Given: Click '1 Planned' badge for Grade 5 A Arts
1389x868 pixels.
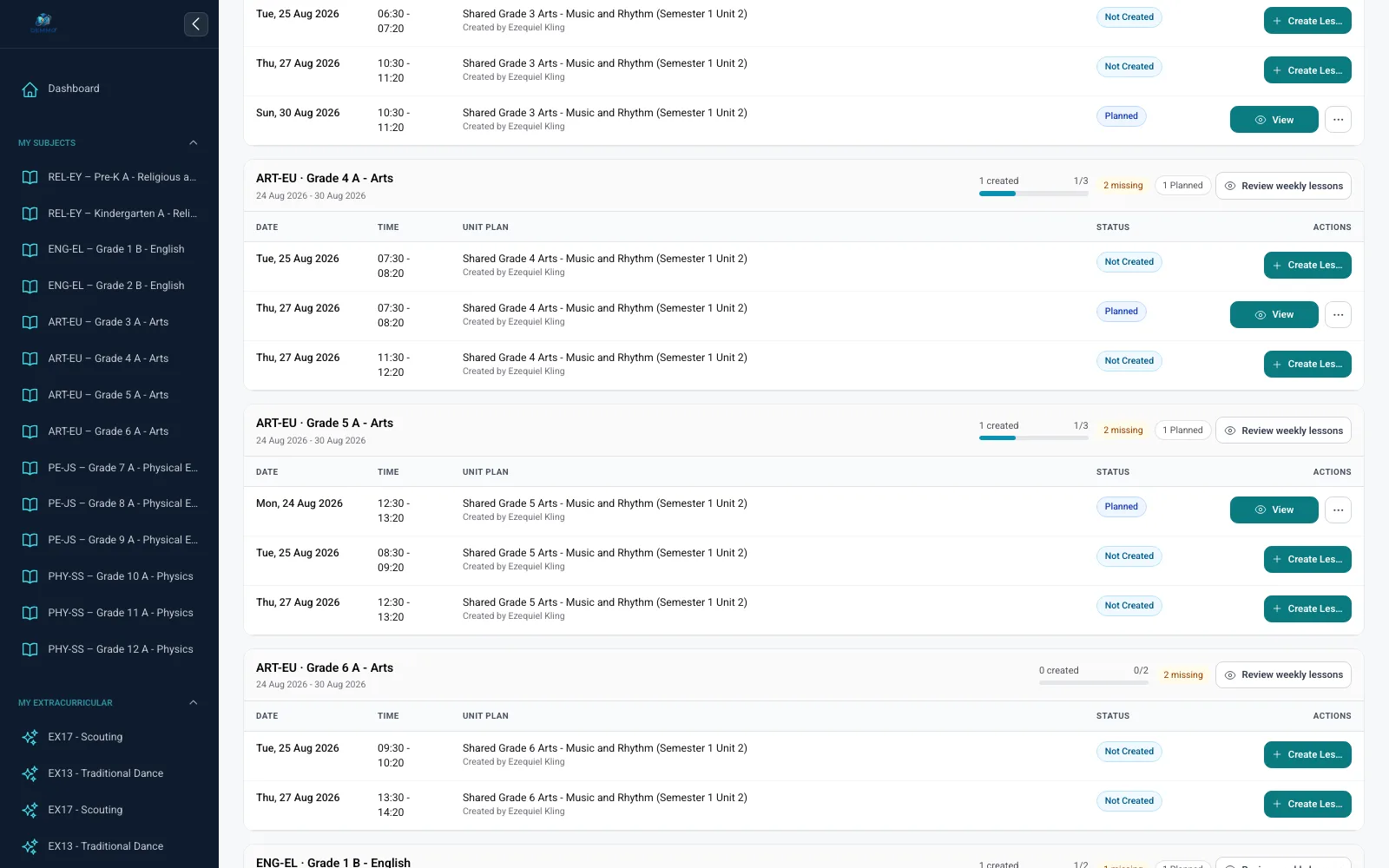Looking at the screenshot, I should click(1182, 431).
